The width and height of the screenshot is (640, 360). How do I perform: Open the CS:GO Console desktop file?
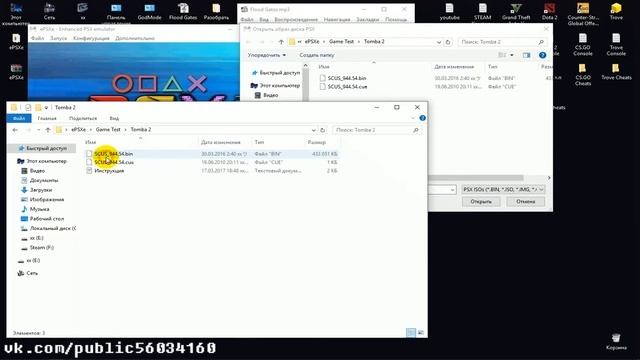583,44
